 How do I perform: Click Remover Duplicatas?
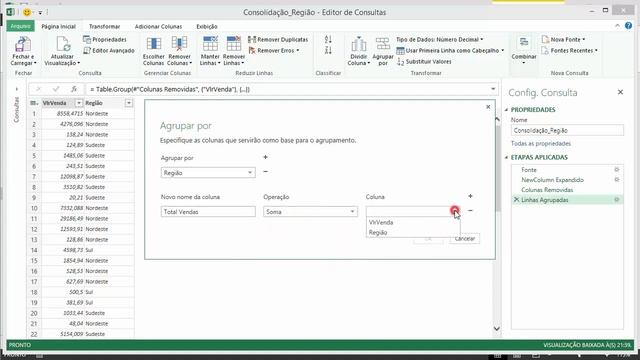click(x=278, y=40)
